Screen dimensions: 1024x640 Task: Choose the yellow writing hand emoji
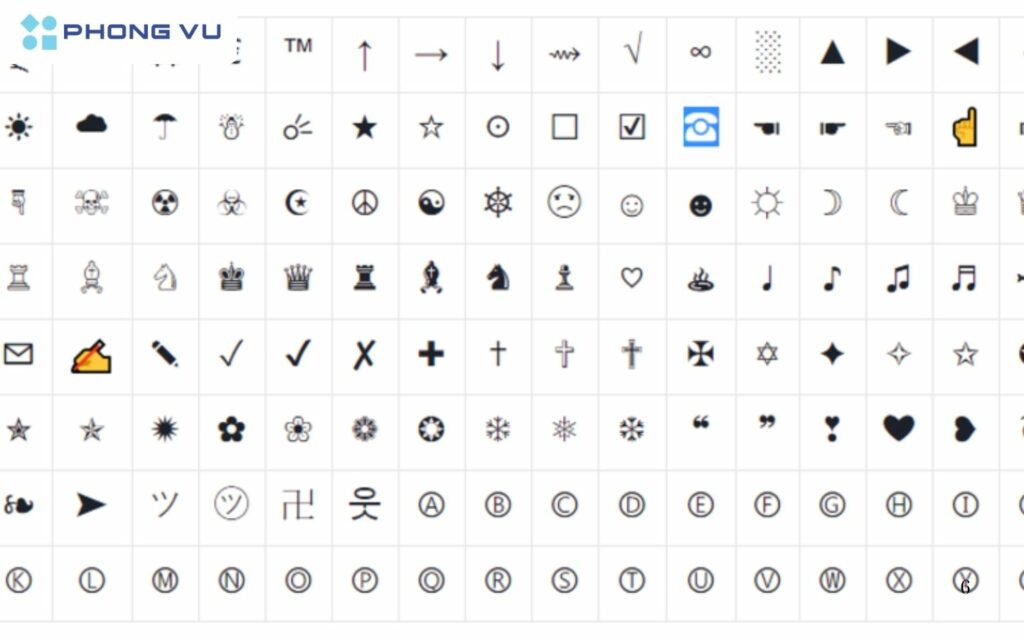coord(92,355)
